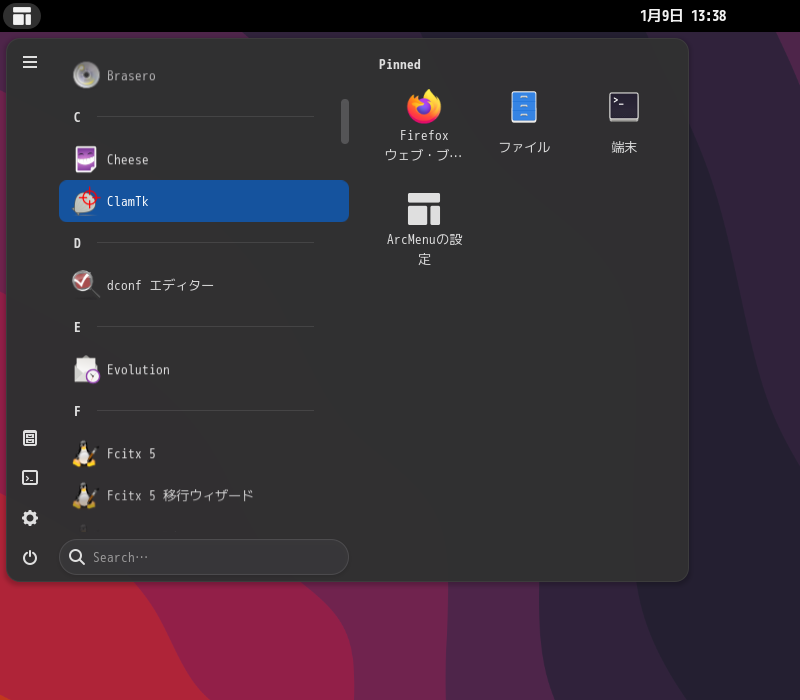Click the hamburger menu icon in sidebar
Screen dimensions: 800x700
coord(30,62)
